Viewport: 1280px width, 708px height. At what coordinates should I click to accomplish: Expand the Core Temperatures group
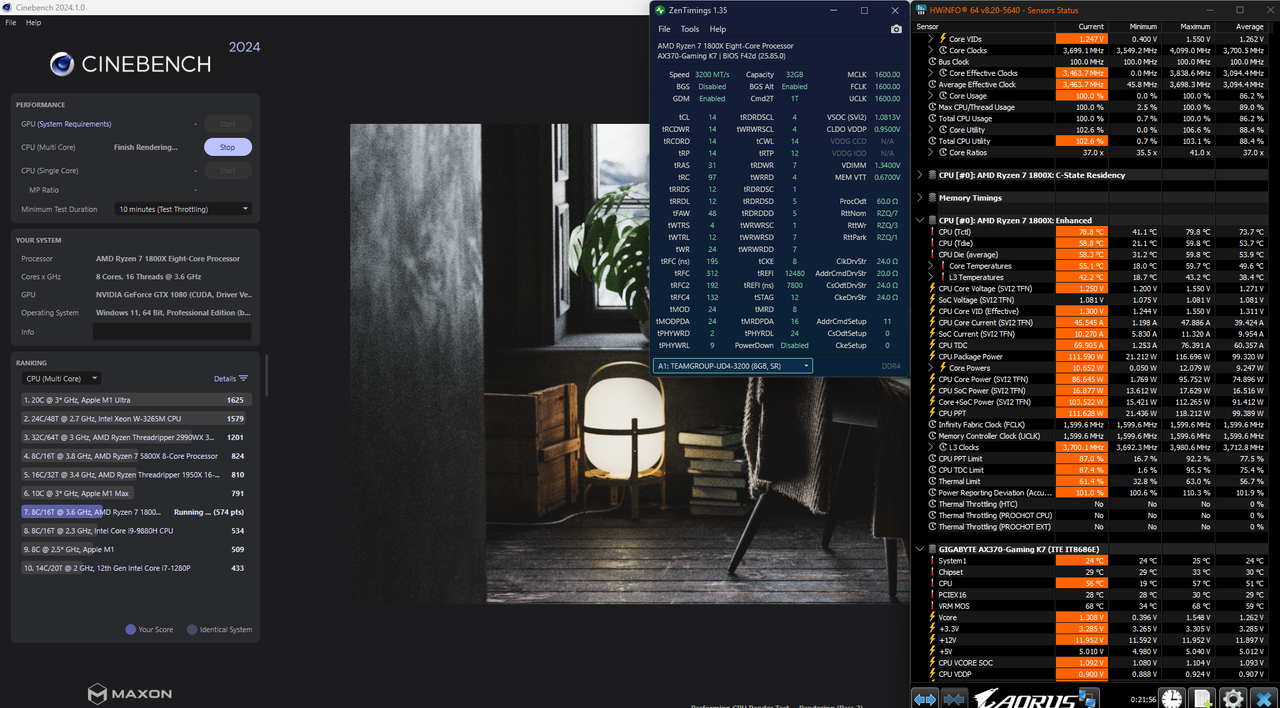(931, 266)
